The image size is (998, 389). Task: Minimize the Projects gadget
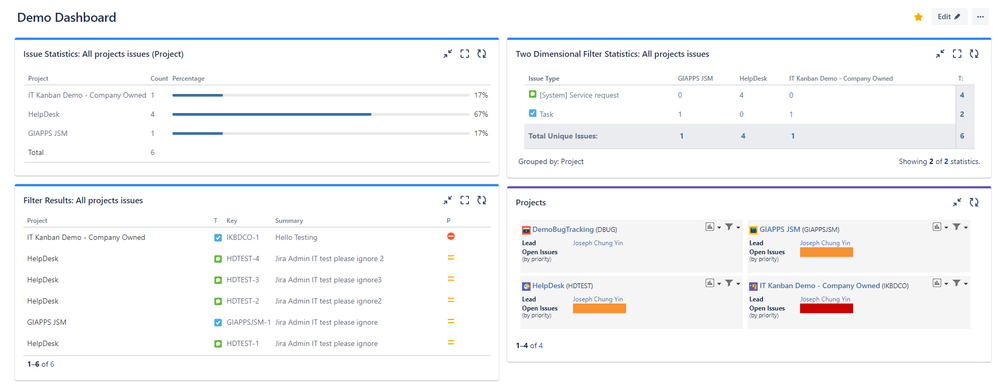(957, 202)
